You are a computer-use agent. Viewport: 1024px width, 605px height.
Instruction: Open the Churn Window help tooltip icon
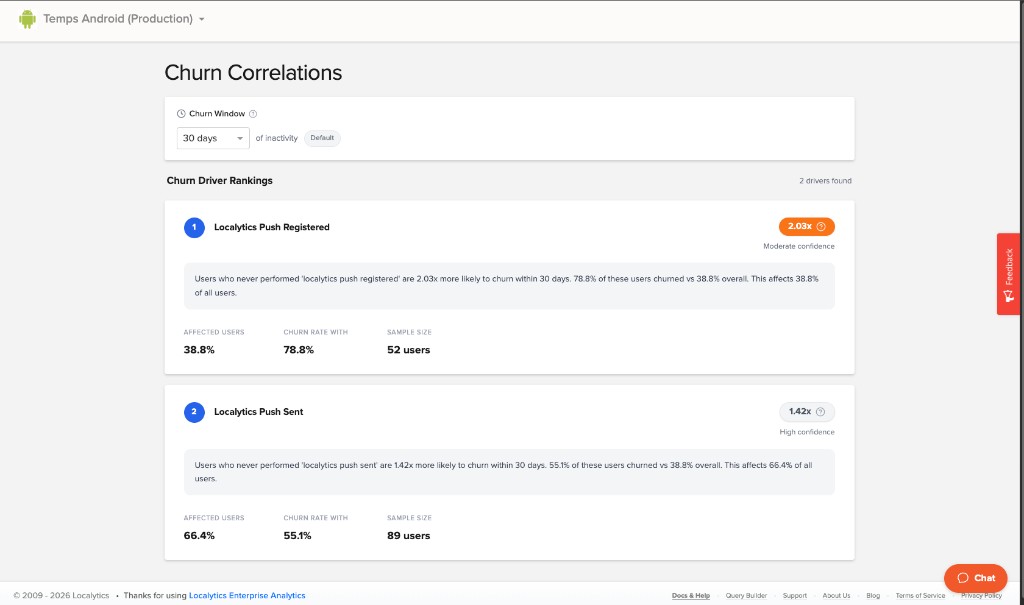coord(253,114)
